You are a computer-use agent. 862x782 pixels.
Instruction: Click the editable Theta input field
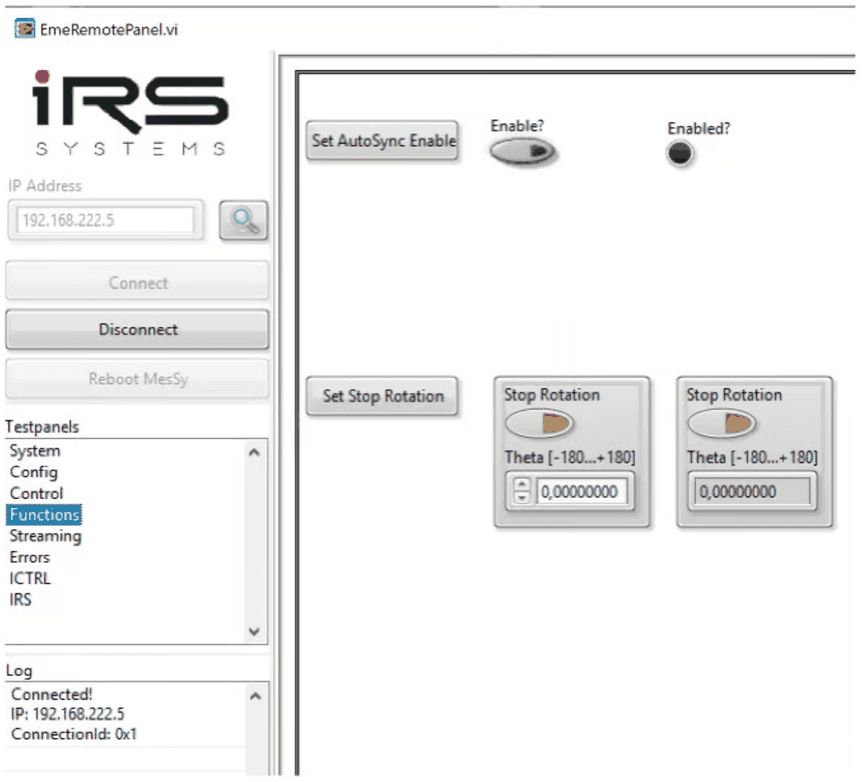click(582, 492)
